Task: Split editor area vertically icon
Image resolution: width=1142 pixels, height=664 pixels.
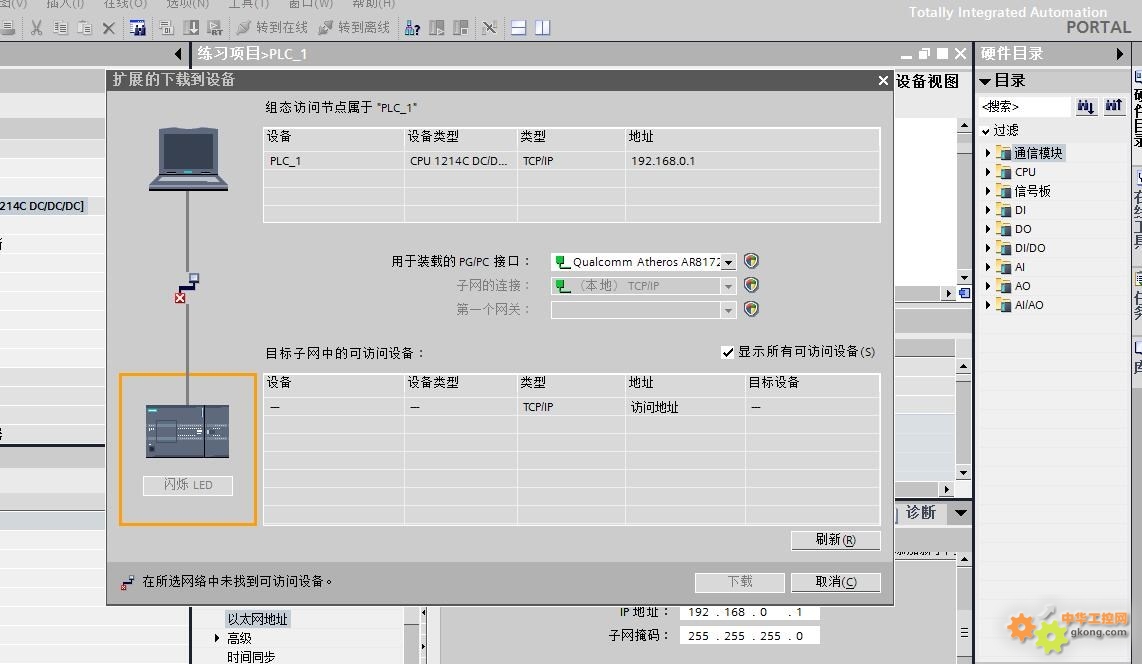Action: point(543,28)
